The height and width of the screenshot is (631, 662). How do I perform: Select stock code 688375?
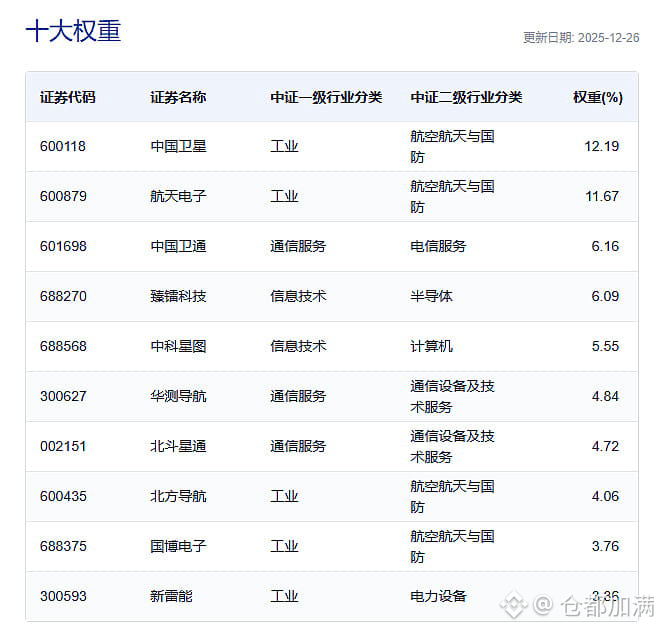(63, 547)
